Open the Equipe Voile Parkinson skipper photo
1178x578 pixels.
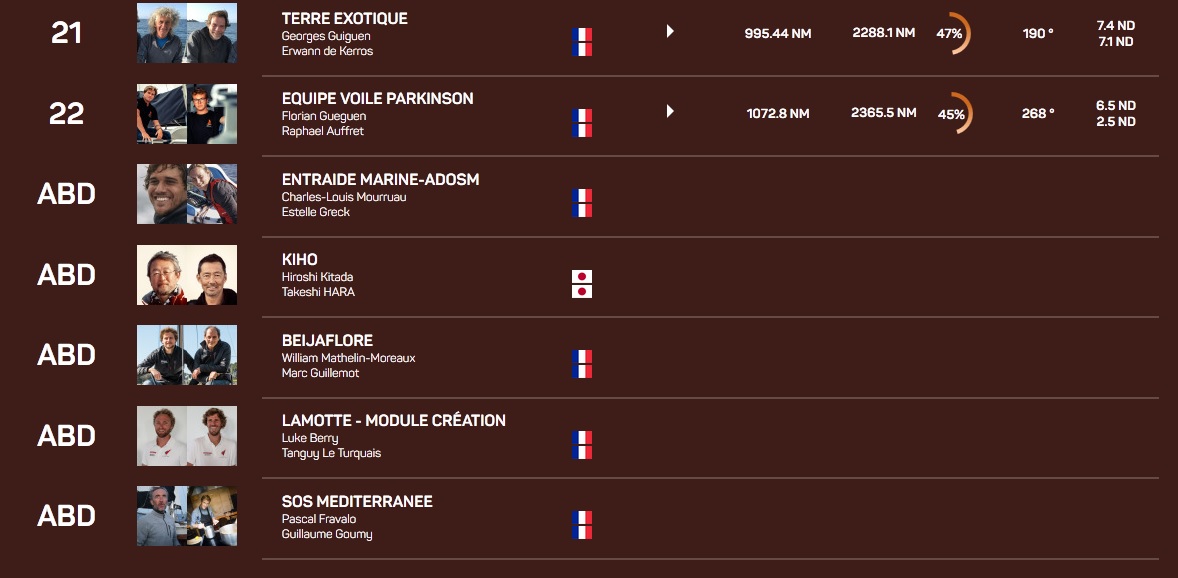(x=187, y=114)
